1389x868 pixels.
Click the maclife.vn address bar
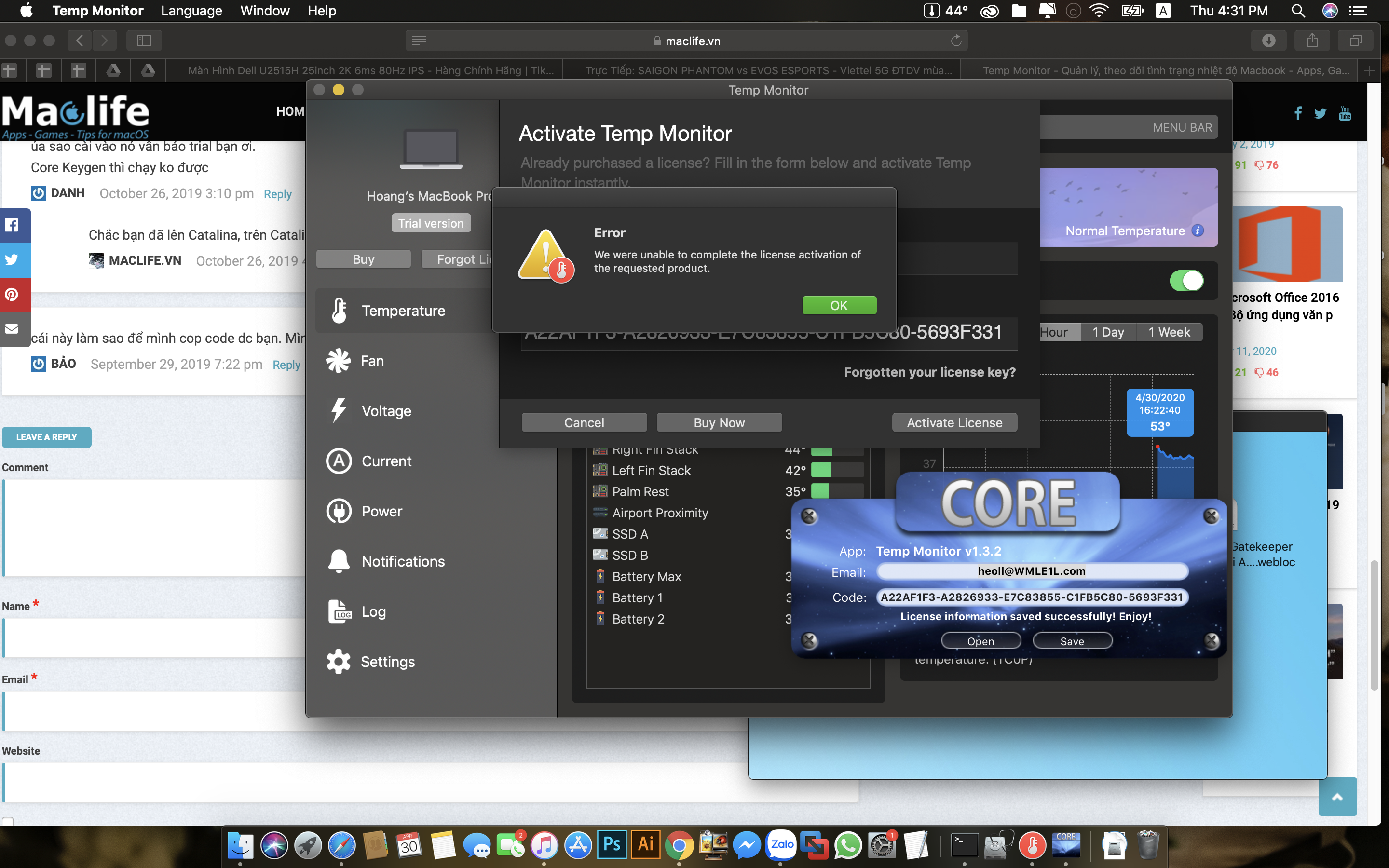pyautogui.click(x=686, y=40)
